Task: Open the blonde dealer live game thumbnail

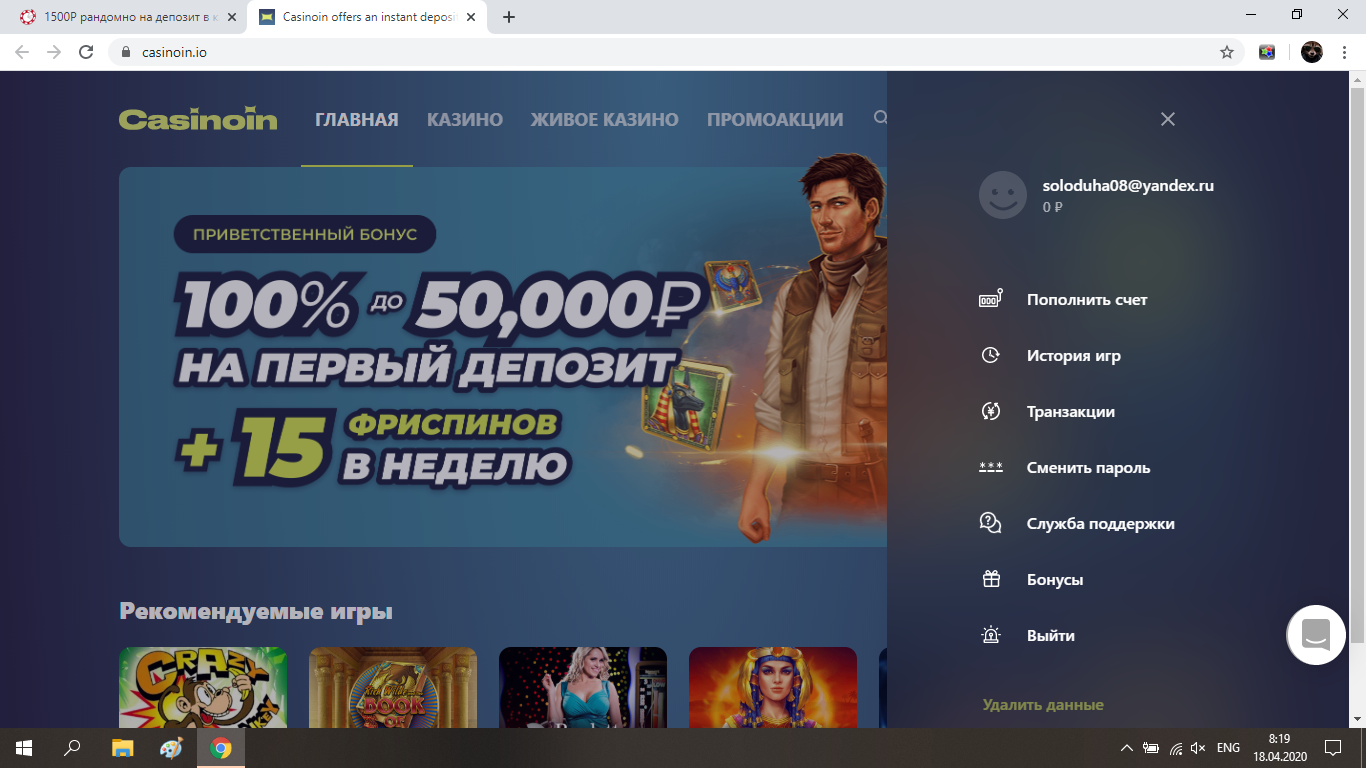Action: tap(583, 688)
